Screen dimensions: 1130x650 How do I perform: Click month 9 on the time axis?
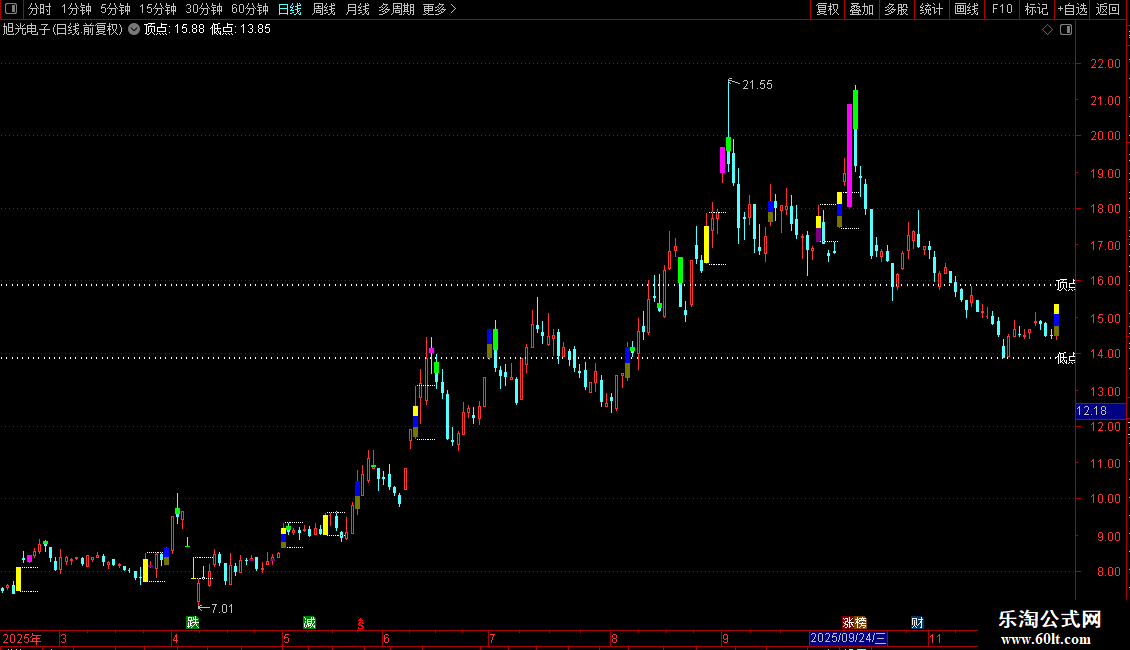point(725,638)
